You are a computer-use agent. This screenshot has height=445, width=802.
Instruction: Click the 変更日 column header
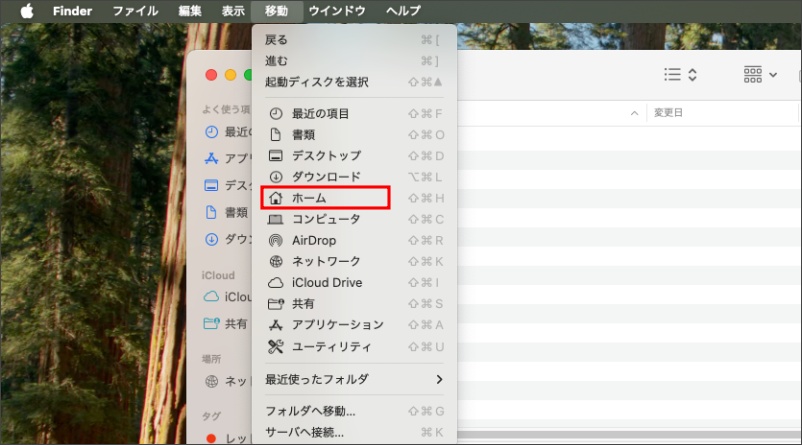(667, 113)
